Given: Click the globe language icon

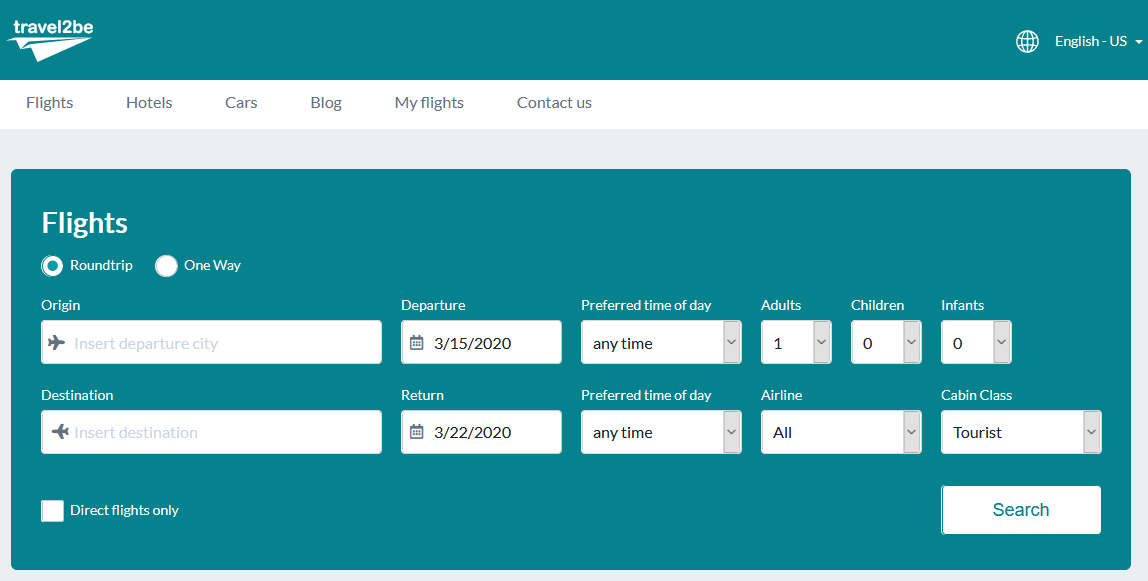Looking at the screenshot, I should pos(1027,41).
